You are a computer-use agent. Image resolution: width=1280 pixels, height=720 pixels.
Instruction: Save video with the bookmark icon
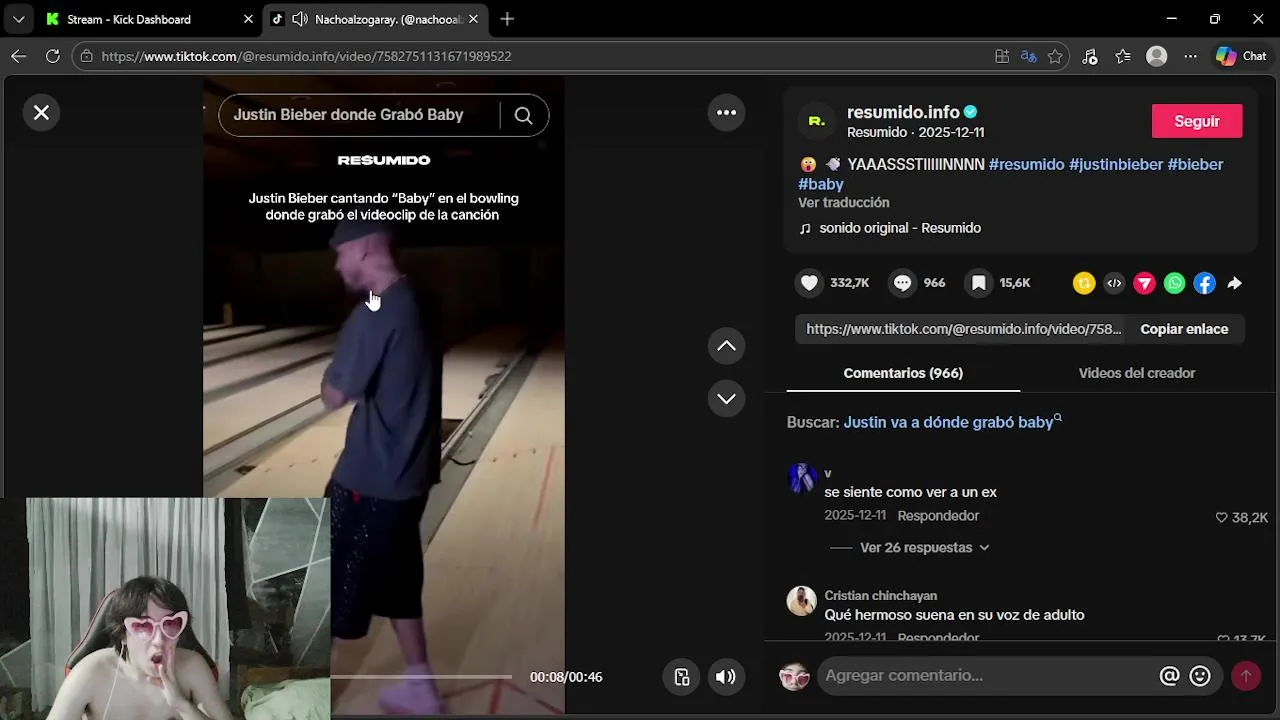[979, 283]
